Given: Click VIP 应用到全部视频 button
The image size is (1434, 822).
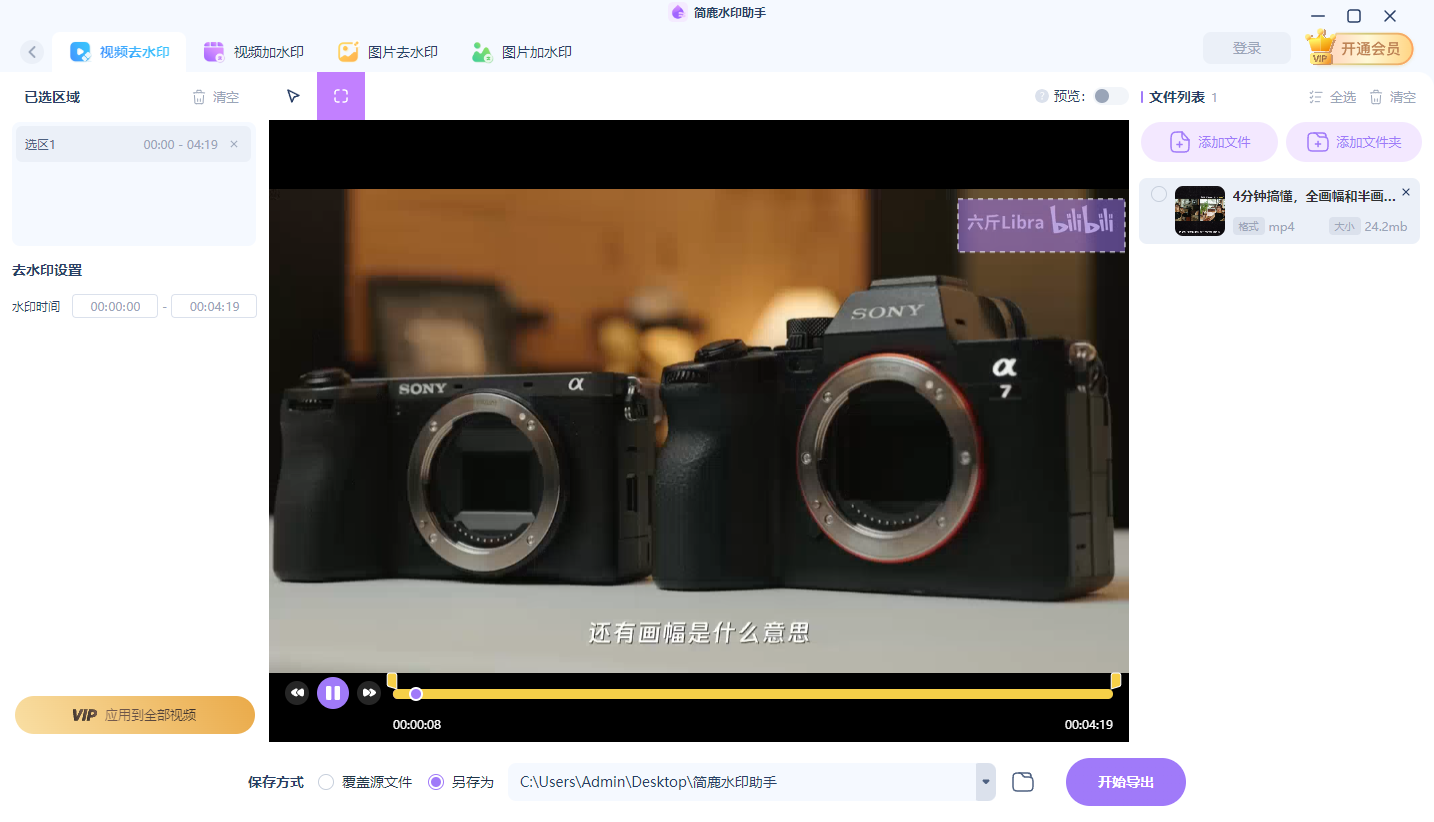Looking at the screenshot, I should (x=135, y=715).
